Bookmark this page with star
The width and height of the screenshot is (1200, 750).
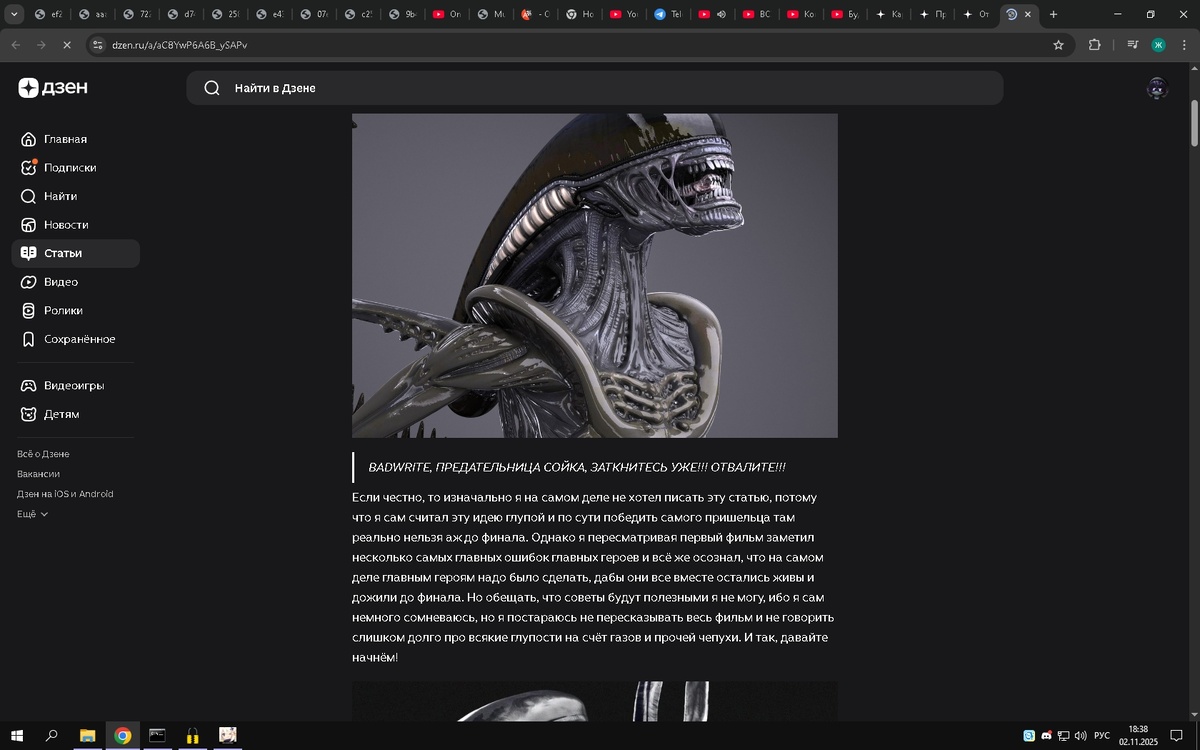[x=1058, y=45]
